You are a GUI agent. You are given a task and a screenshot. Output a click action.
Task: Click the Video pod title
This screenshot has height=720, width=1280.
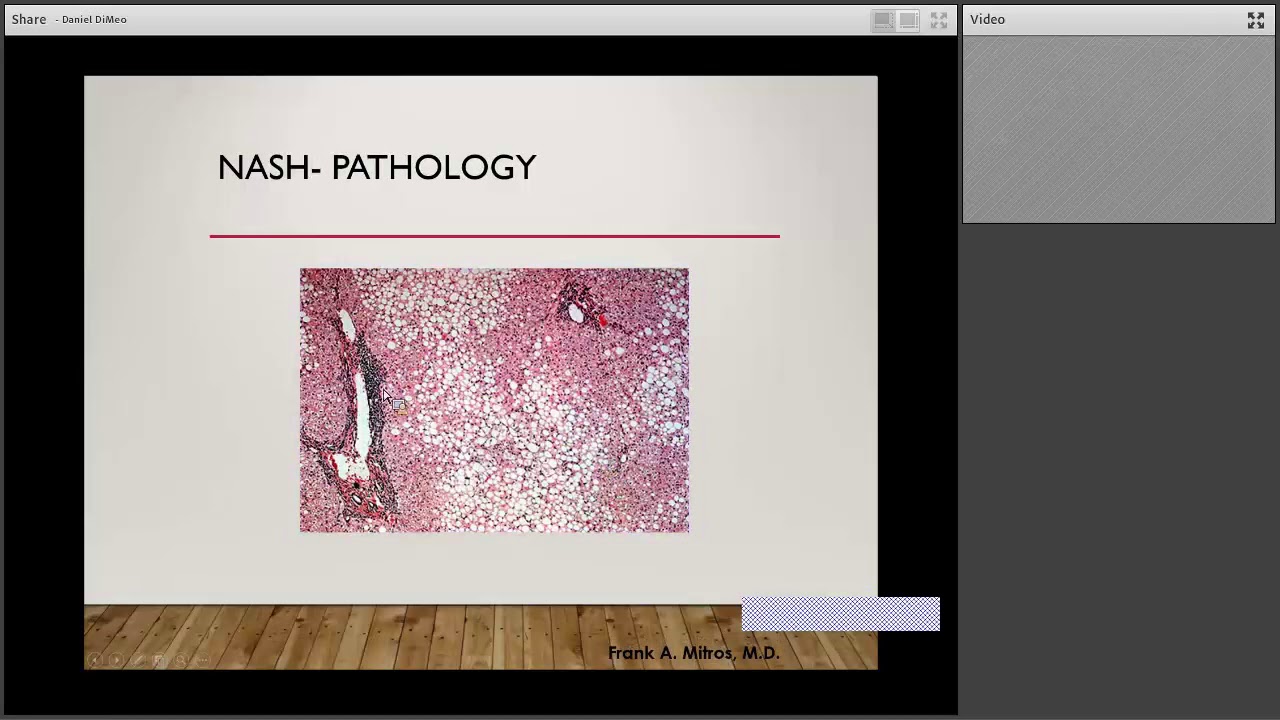click(987, 19)
